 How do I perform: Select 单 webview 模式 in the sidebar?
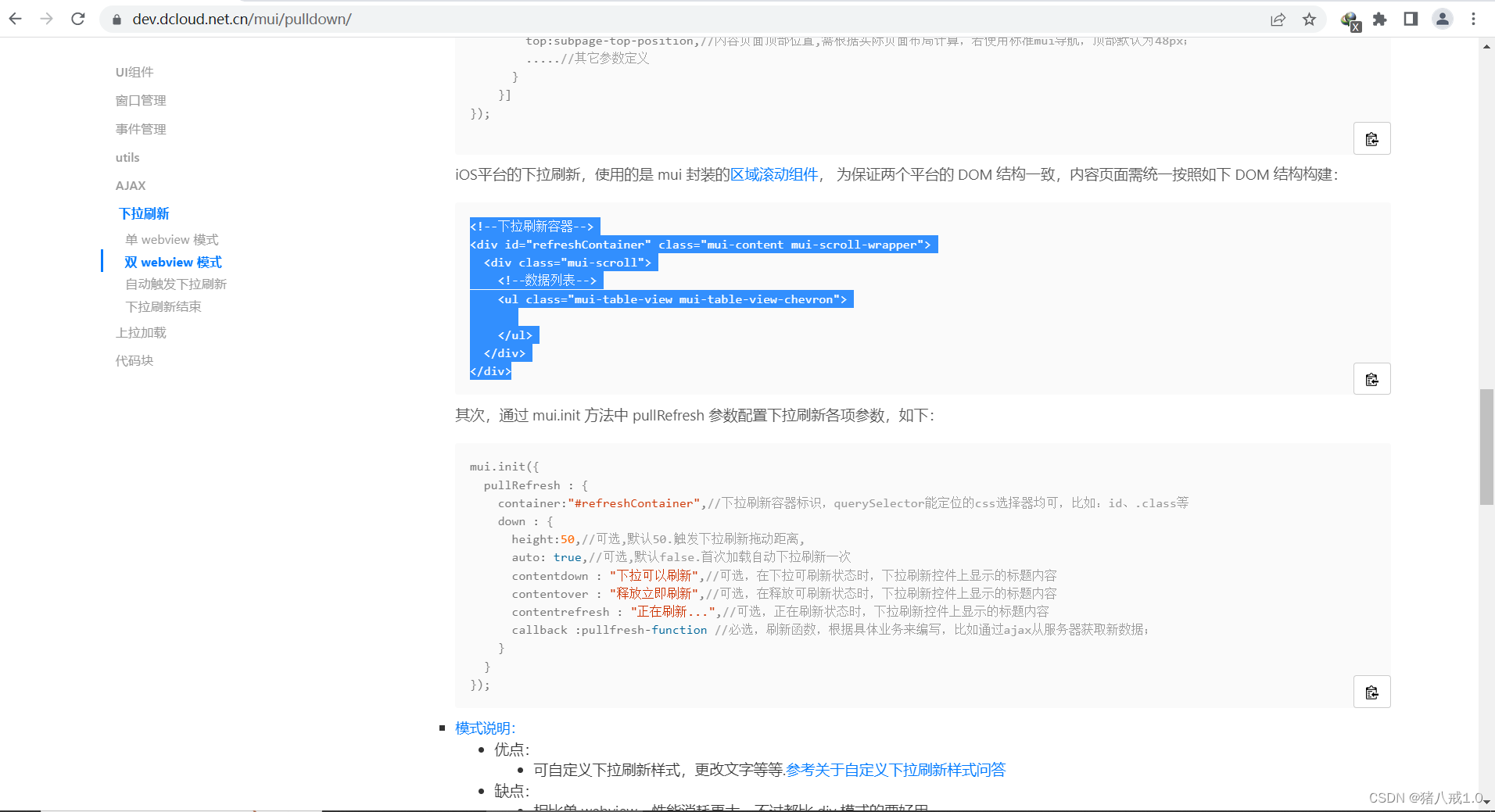[x=171, y=239]
